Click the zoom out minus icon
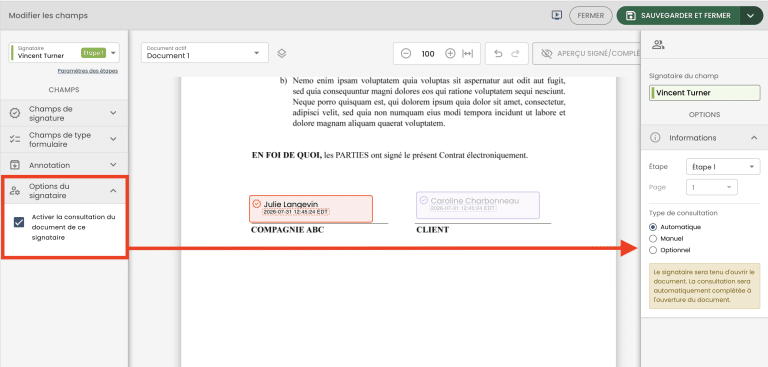 [406, 53]
